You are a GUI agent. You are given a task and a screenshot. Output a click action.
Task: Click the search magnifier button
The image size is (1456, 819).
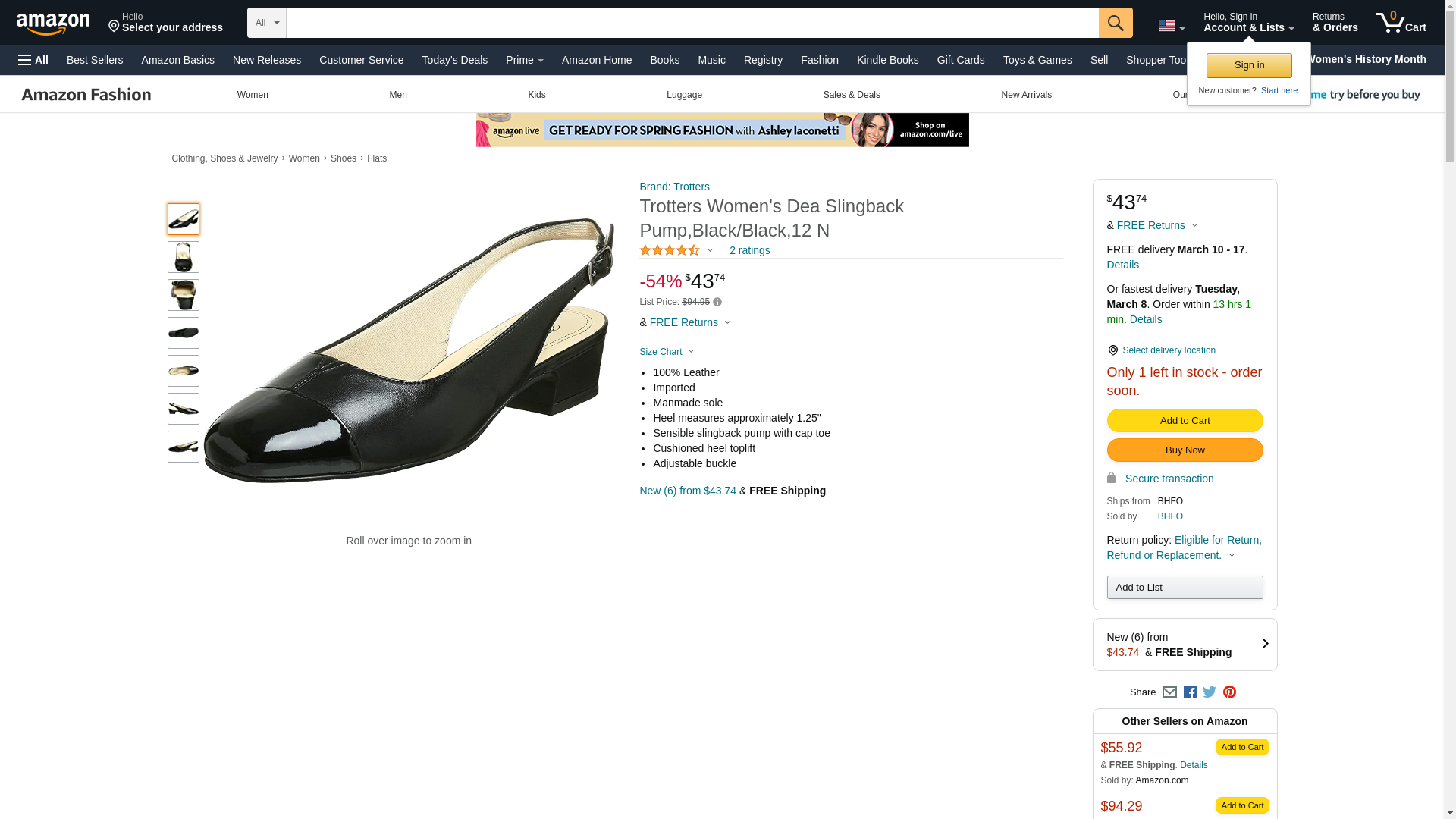pos(1115,23)
